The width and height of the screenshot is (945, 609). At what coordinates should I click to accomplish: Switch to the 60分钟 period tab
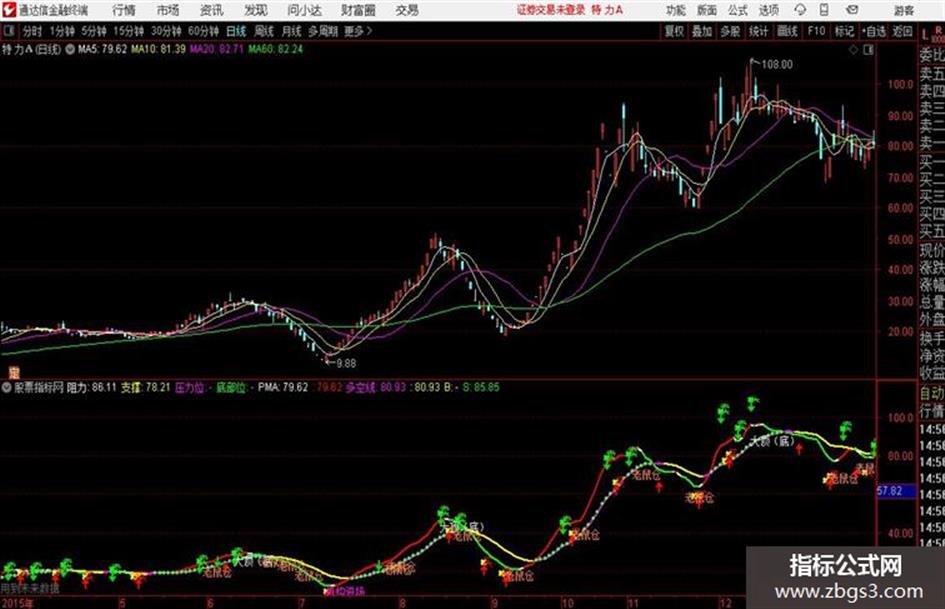coord(203,31)
